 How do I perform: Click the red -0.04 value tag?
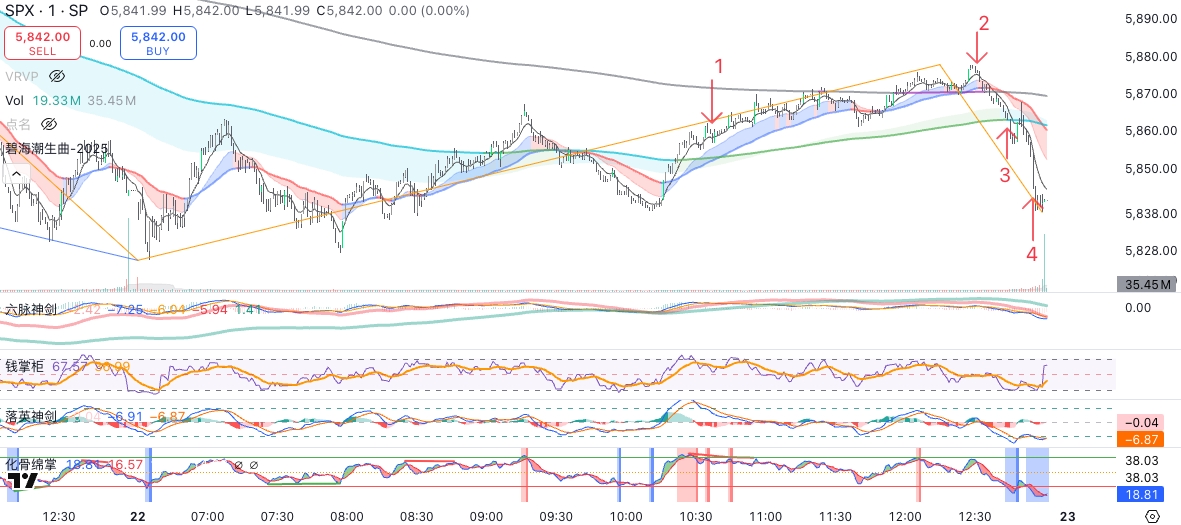1139,423
